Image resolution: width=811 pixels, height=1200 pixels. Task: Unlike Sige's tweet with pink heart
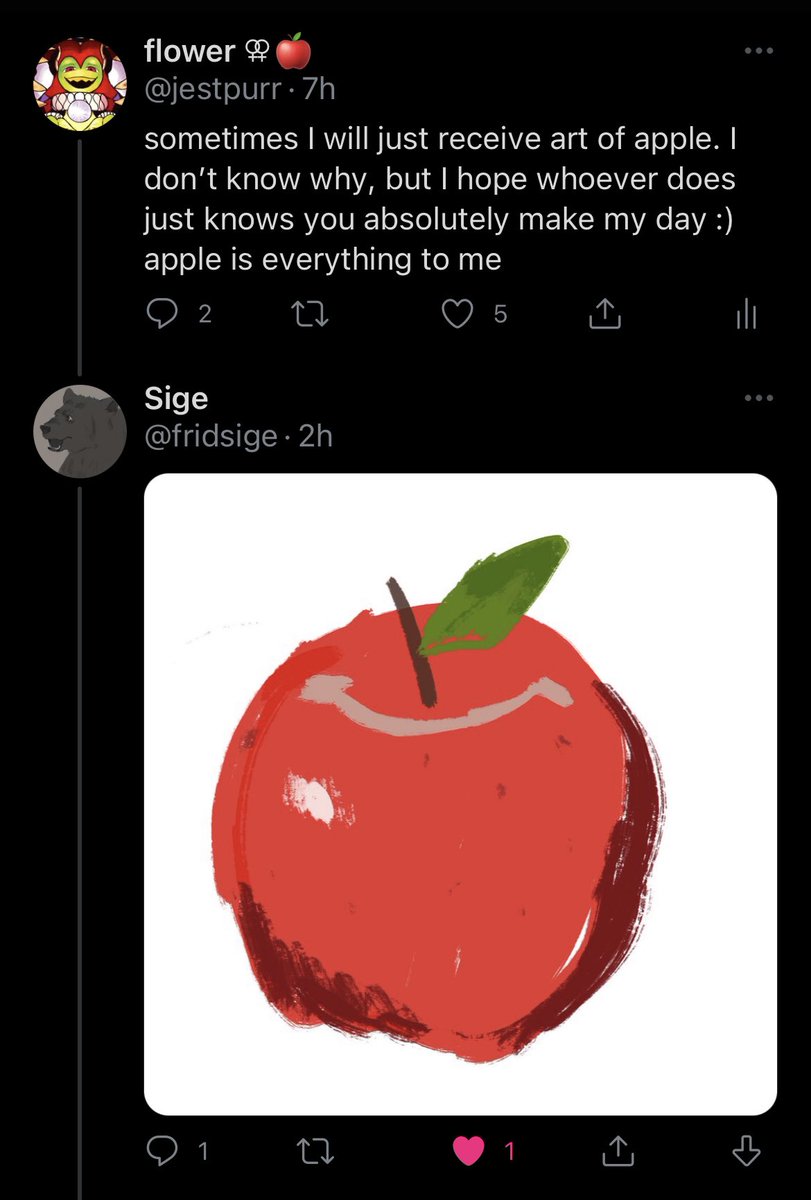(x=483, y=1152)
